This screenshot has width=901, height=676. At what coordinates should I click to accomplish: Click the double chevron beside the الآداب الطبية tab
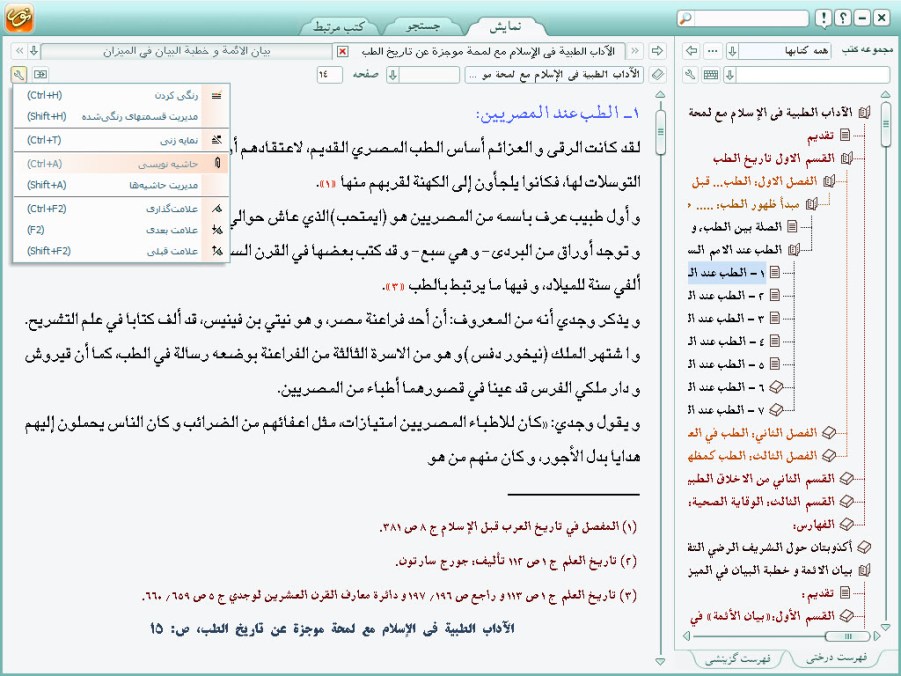point(635,51)
